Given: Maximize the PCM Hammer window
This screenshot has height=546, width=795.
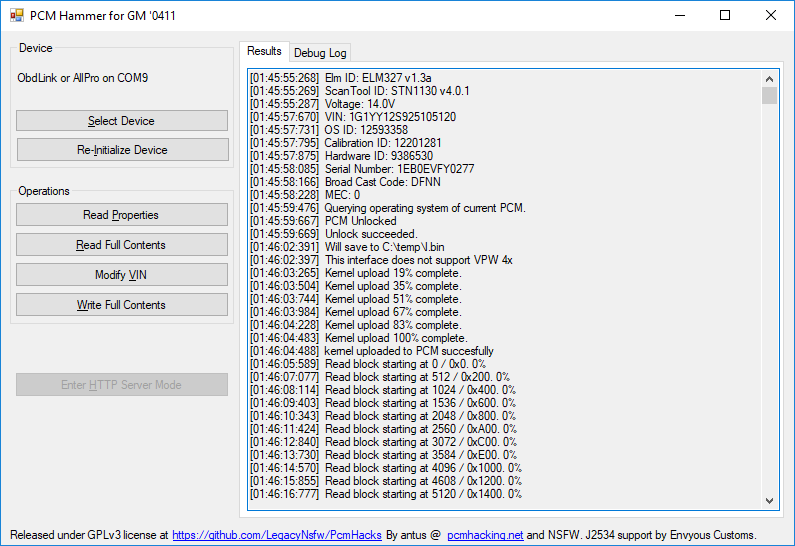Looking at the screenshot, I should 725,16.
